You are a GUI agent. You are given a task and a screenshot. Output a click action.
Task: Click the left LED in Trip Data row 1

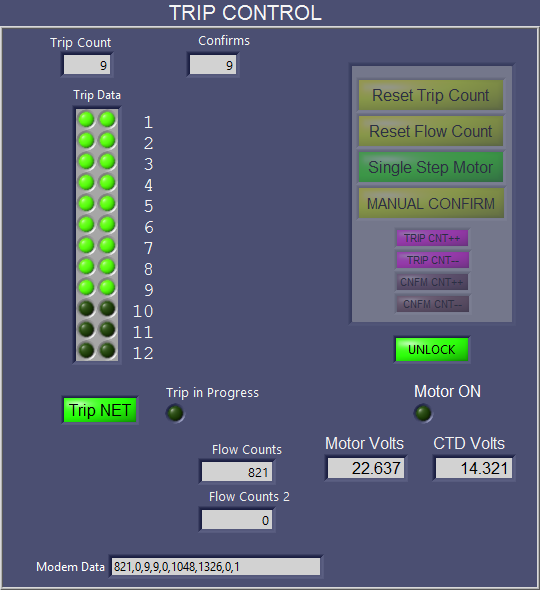[x=86, y=120]
